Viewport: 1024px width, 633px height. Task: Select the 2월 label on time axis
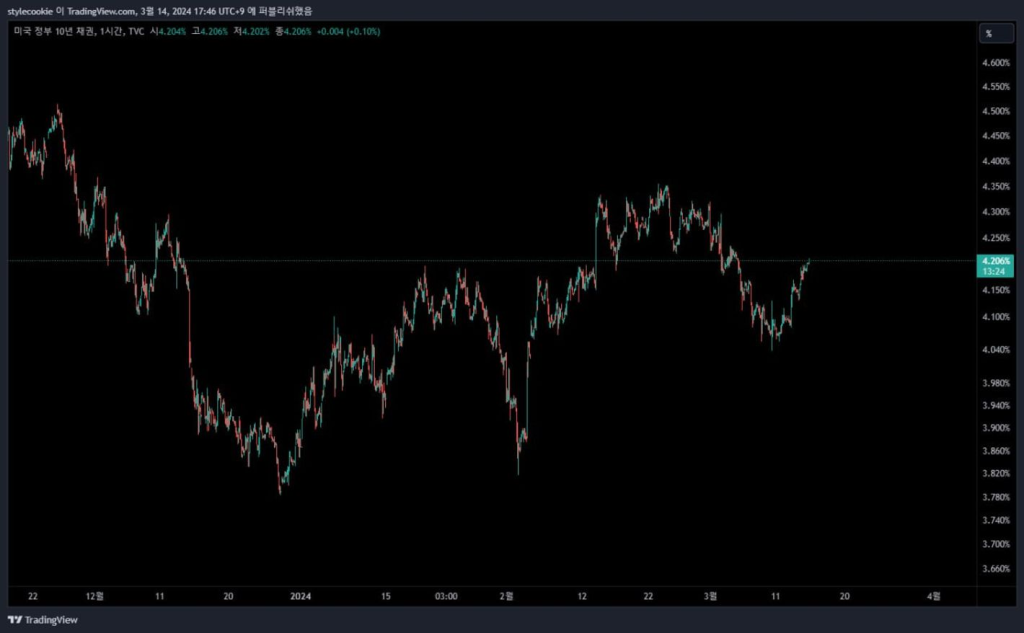506,596
